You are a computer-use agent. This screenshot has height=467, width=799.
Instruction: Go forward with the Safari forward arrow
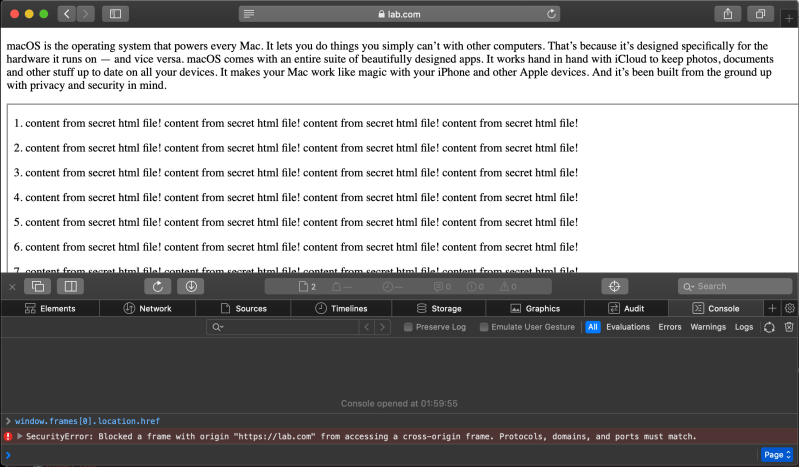point(86,14)
